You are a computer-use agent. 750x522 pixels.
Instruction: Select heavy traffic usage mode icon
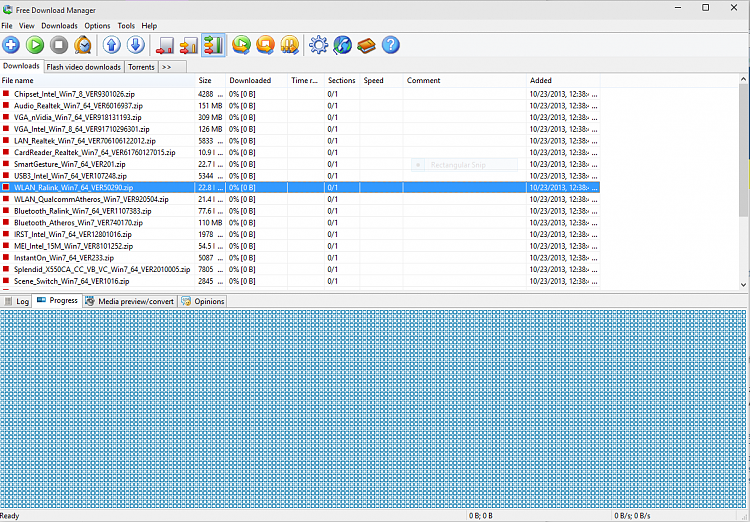213,45
